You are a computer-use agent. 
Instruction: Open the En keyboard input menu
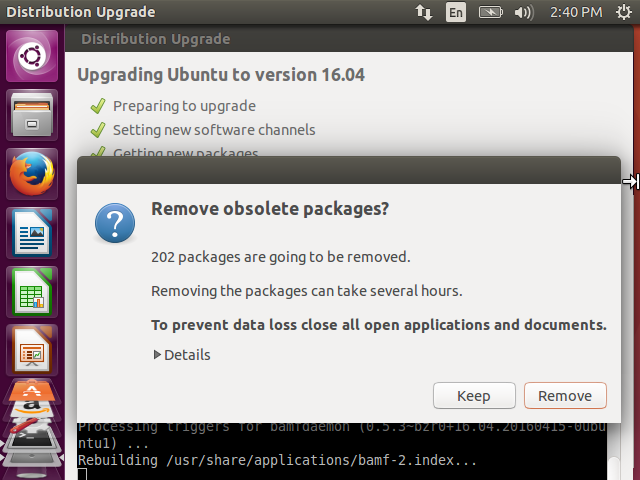click(456, 12)
